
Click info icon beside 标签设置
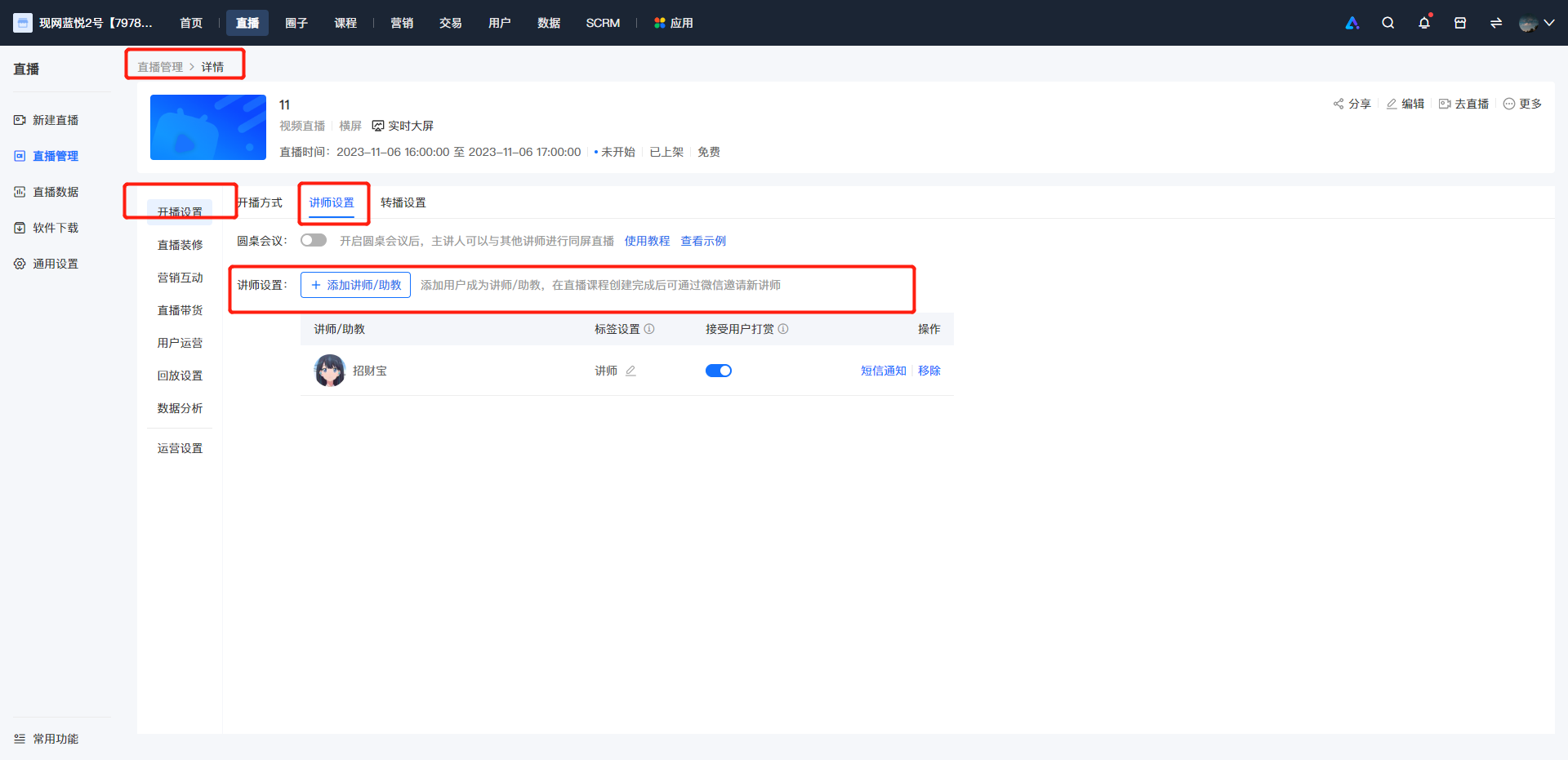point(649,329)
